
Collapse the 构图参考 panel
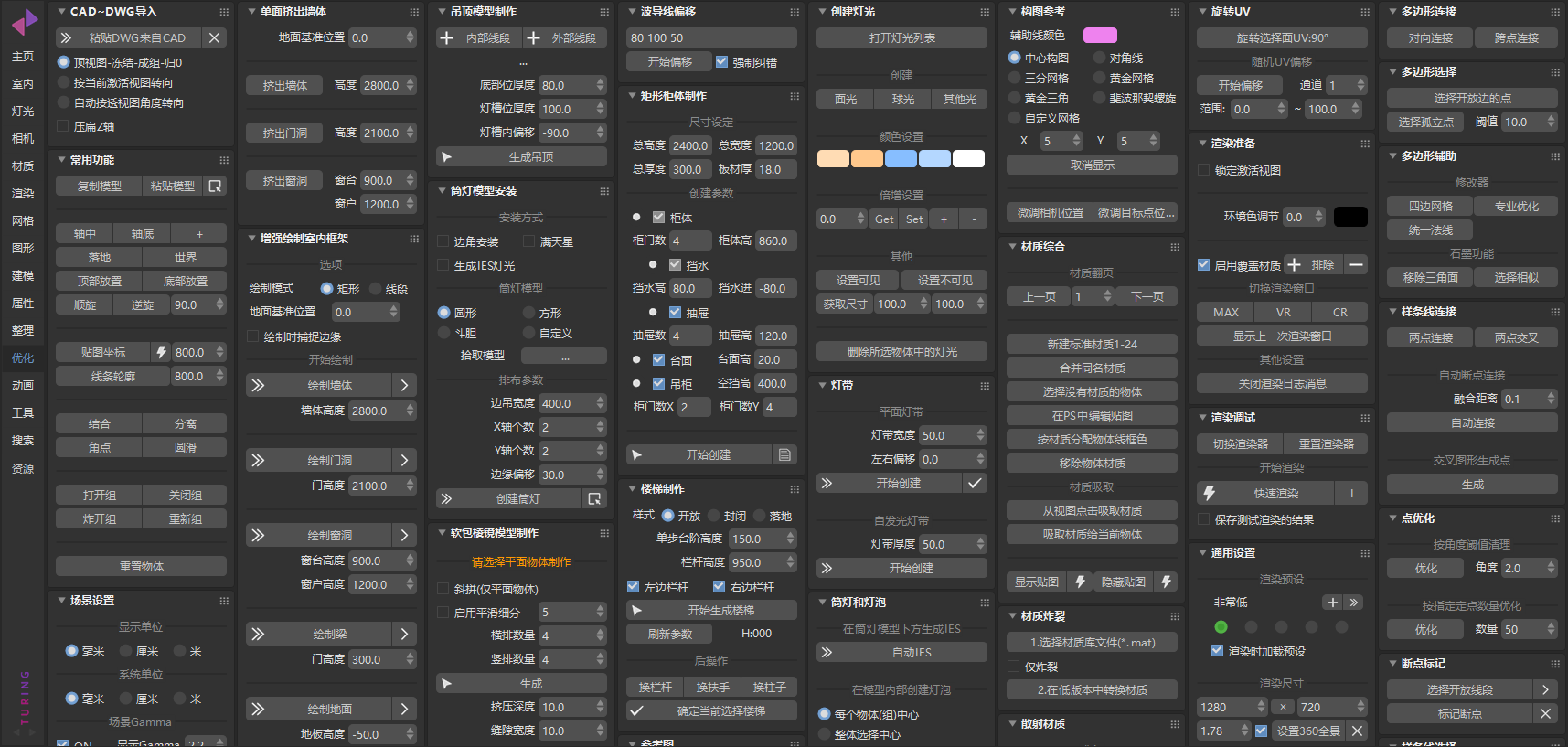click(1012, 12)
